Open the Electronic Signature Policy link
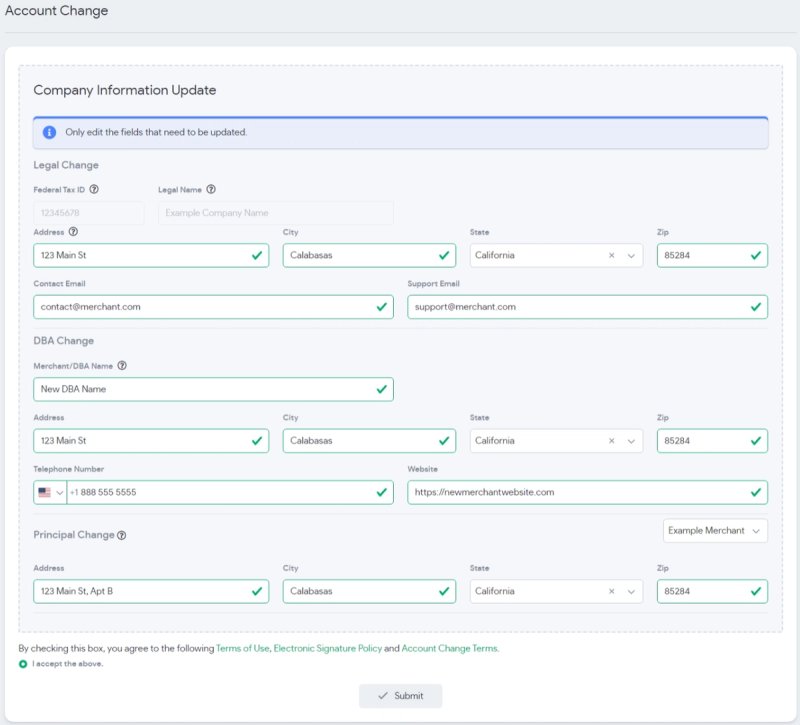Screen dimensions: 800x725 pos(328,648)
